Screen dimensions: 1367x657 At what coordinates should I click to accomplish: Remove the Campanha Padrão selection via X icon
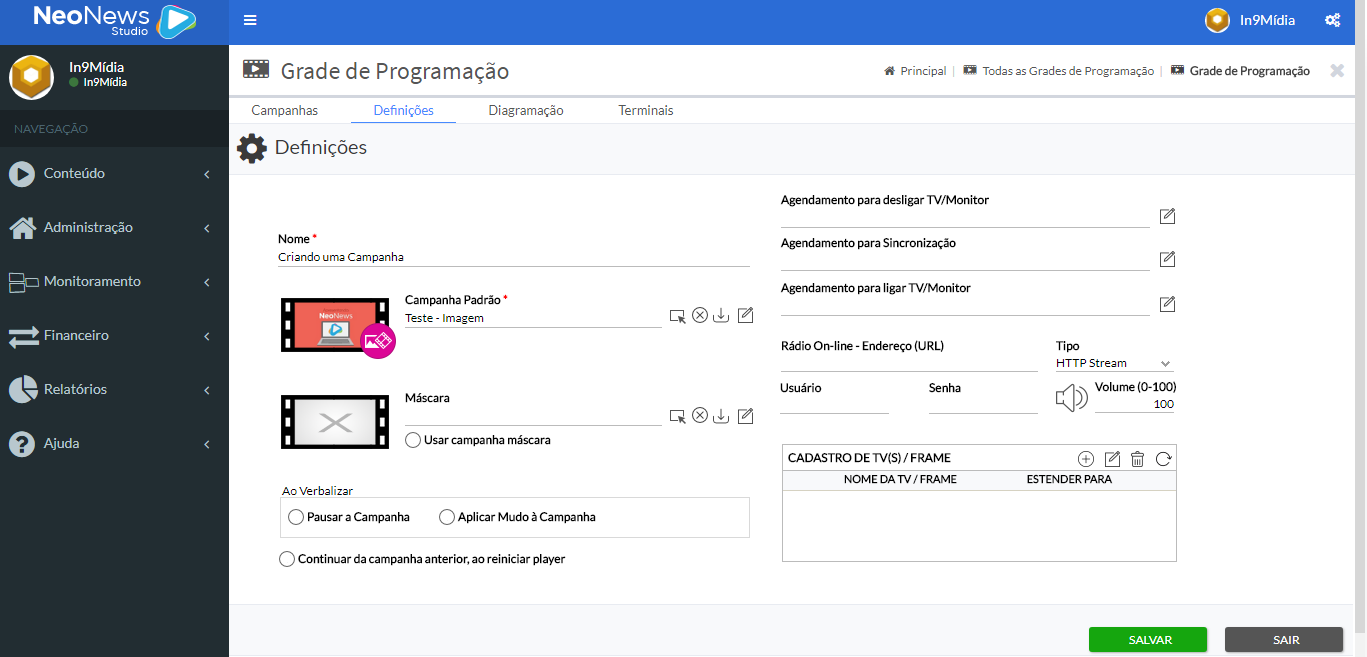click(699, 315)
